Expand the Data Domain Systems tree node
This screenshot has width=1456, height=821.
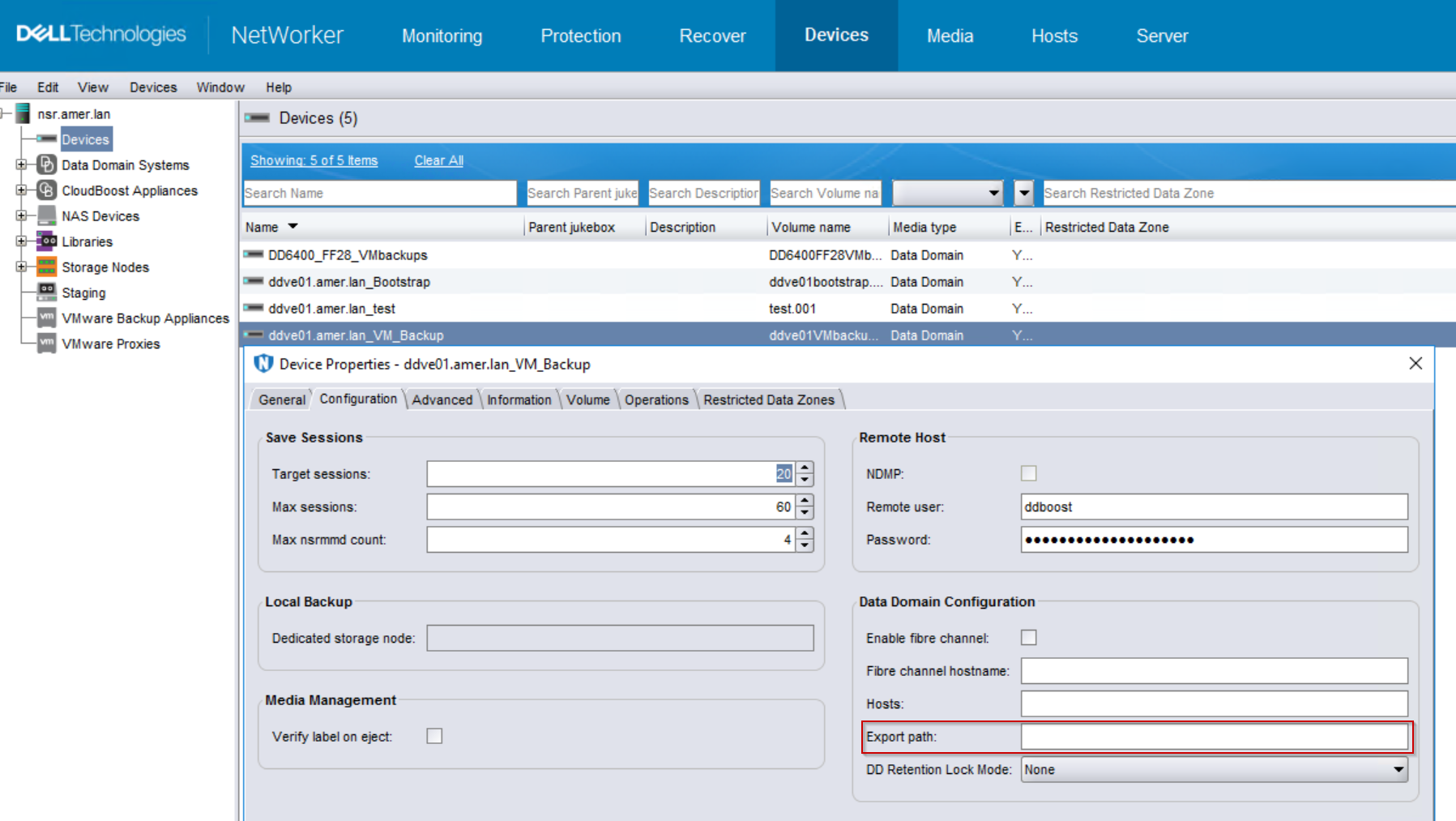pos(22,165)
